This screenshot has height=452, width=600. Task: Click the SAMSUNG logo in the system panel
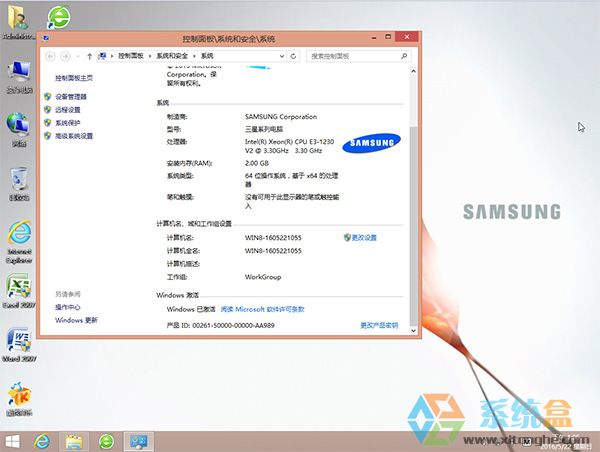click(371, 143)
